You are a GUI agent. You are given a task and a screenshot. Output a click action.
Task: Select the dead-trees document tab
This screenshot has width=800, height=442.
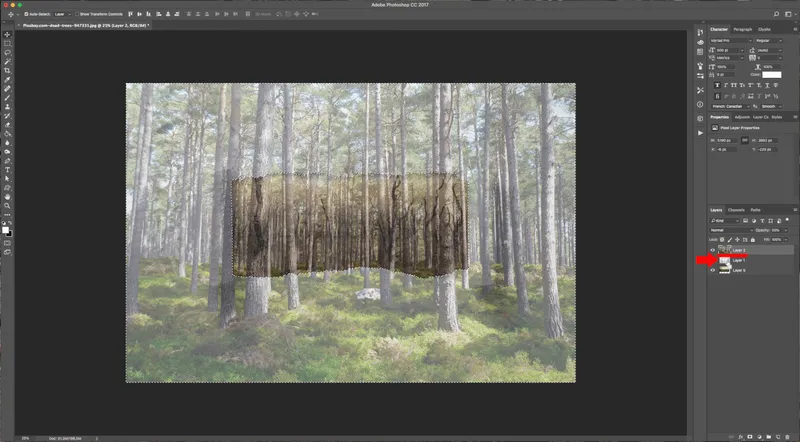[x=84, y=25]
